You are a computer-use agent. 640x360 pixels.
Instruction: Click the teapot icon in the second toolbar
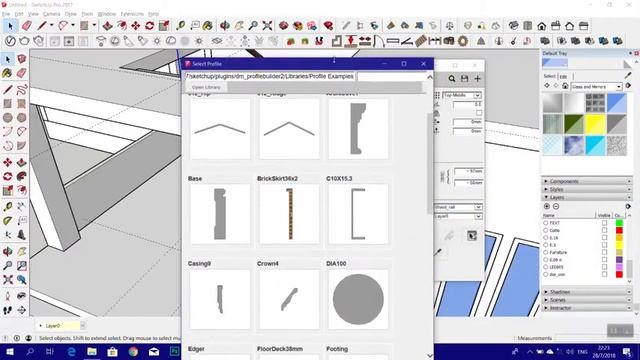click(24, 41)
